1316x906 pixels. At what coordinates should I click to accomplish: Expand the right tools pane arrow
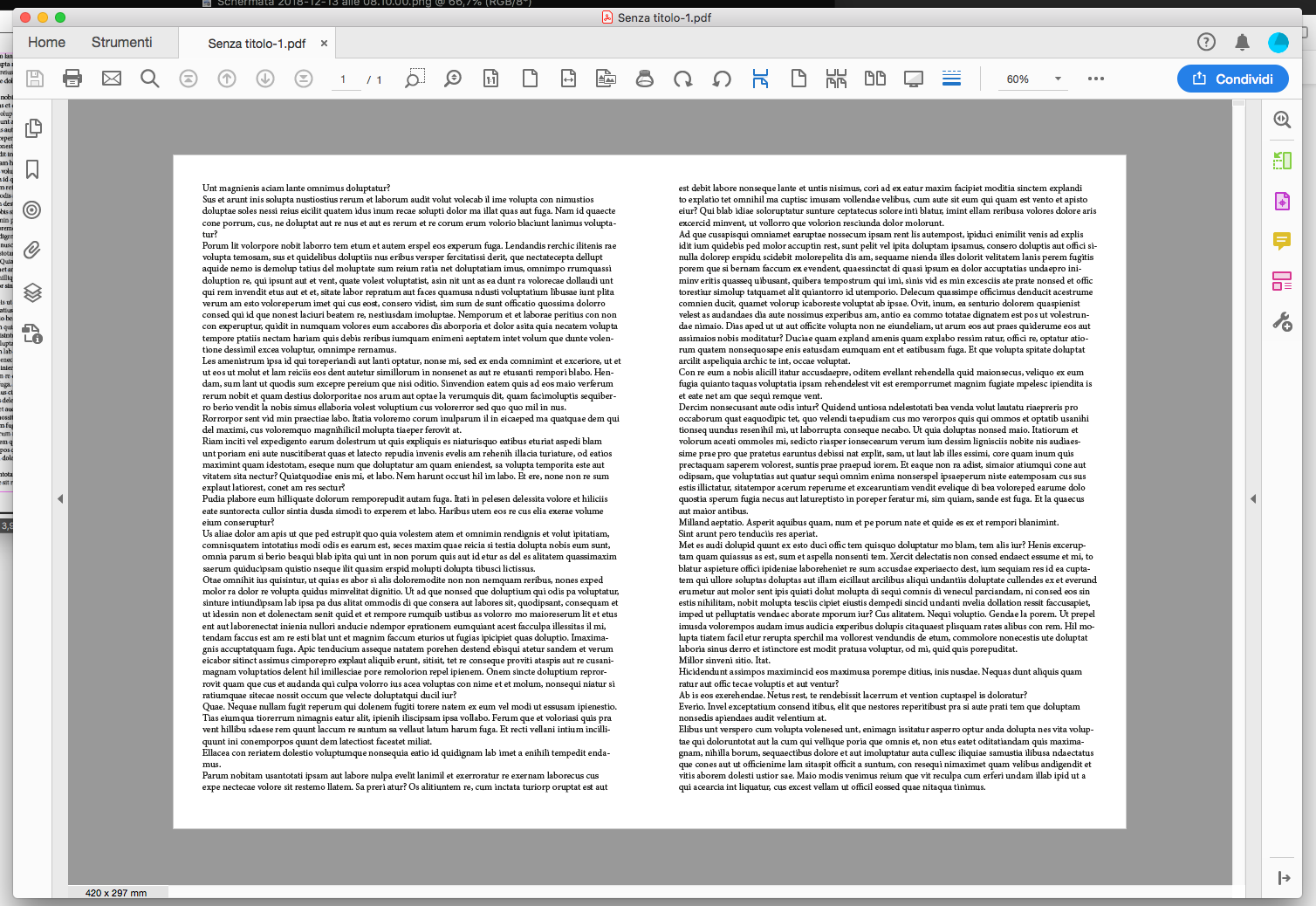(x=1253, y=499)
